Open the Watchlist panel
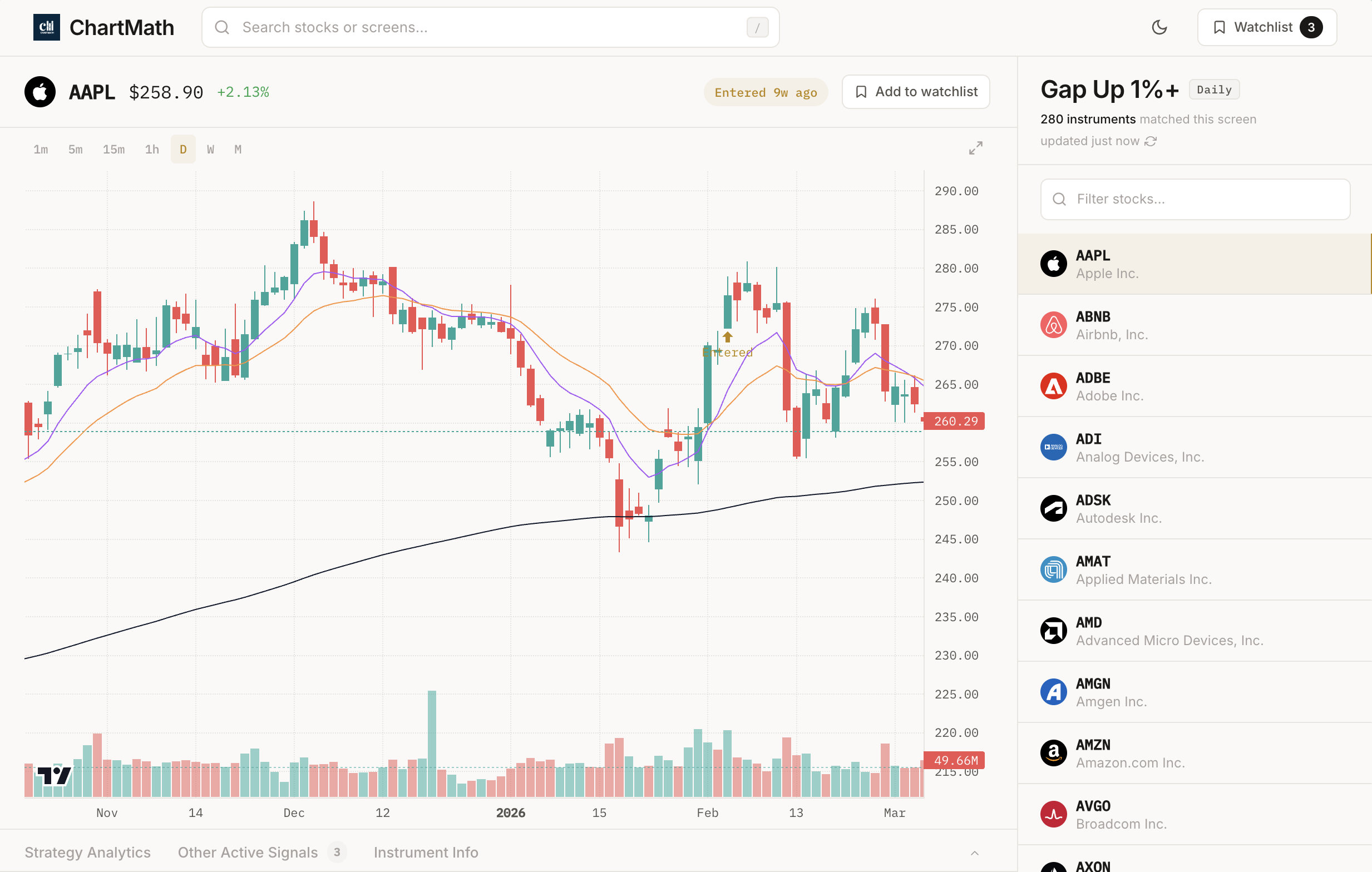The height and width of the screenshot is (872, 1372). coord(1267,27)
